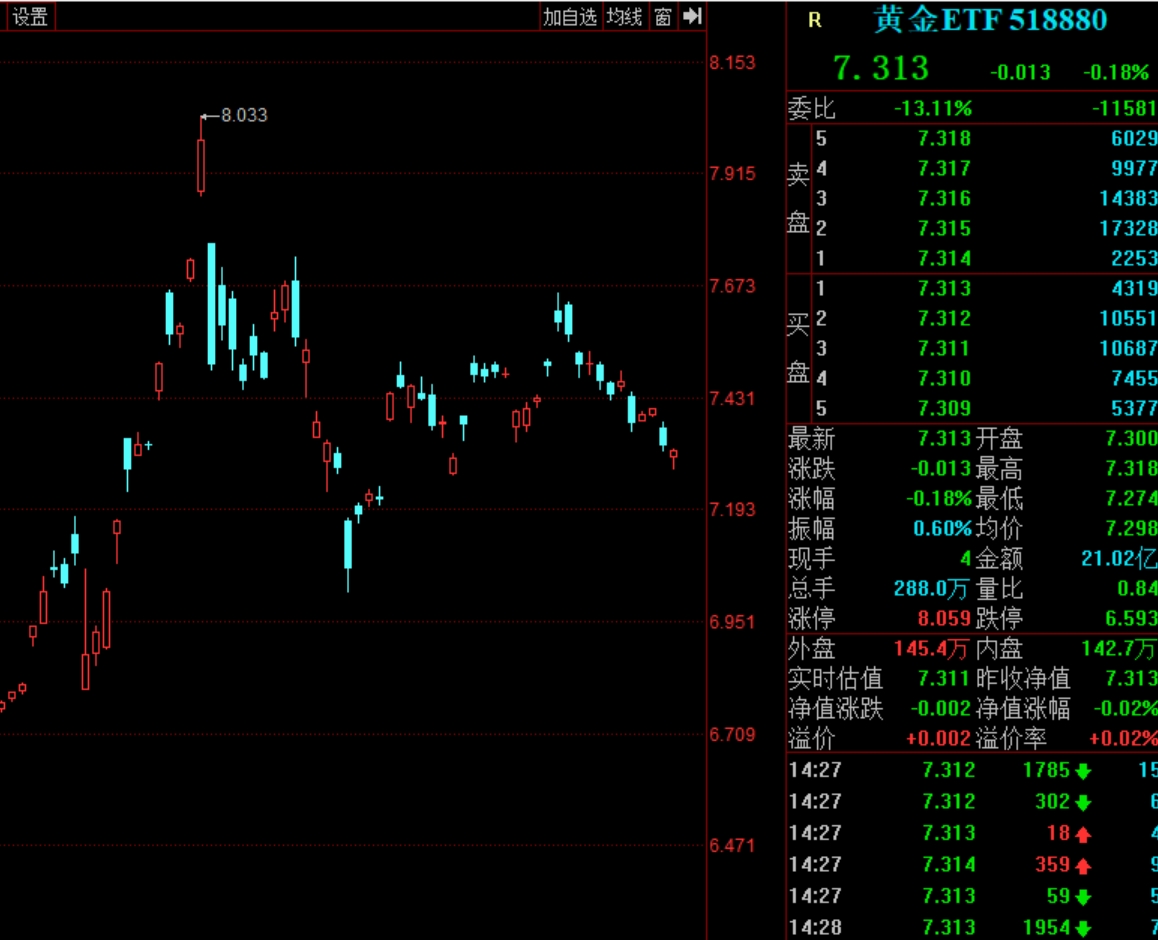Click the 金额 value 21.02亿

(1119, 558)
